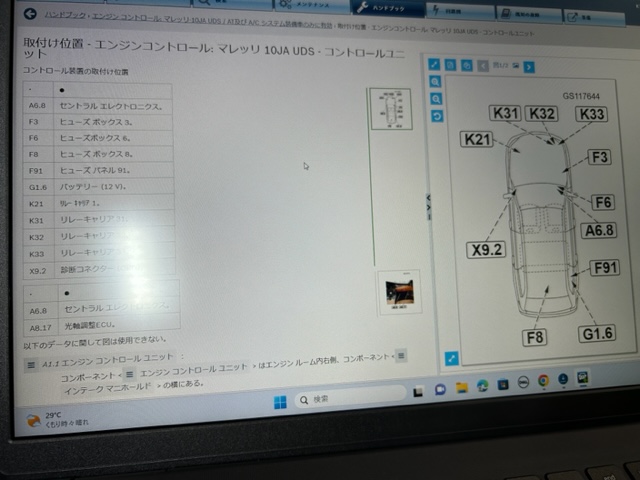Open Microsoft Edge from the taskbar

coord(482,385)
